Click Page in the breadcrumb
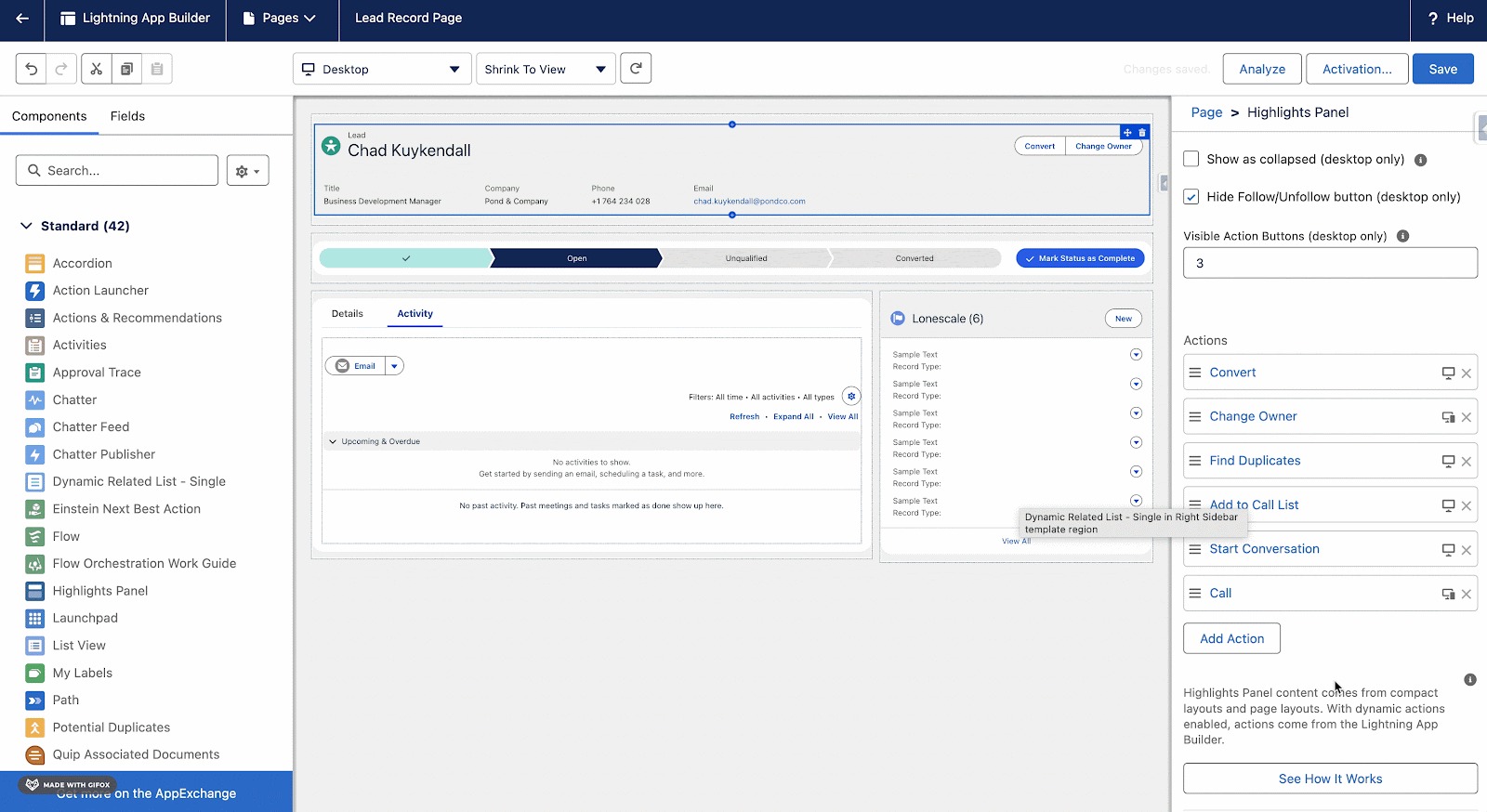This screenshot has height=812, width=1487. (x=1206, y=112)
